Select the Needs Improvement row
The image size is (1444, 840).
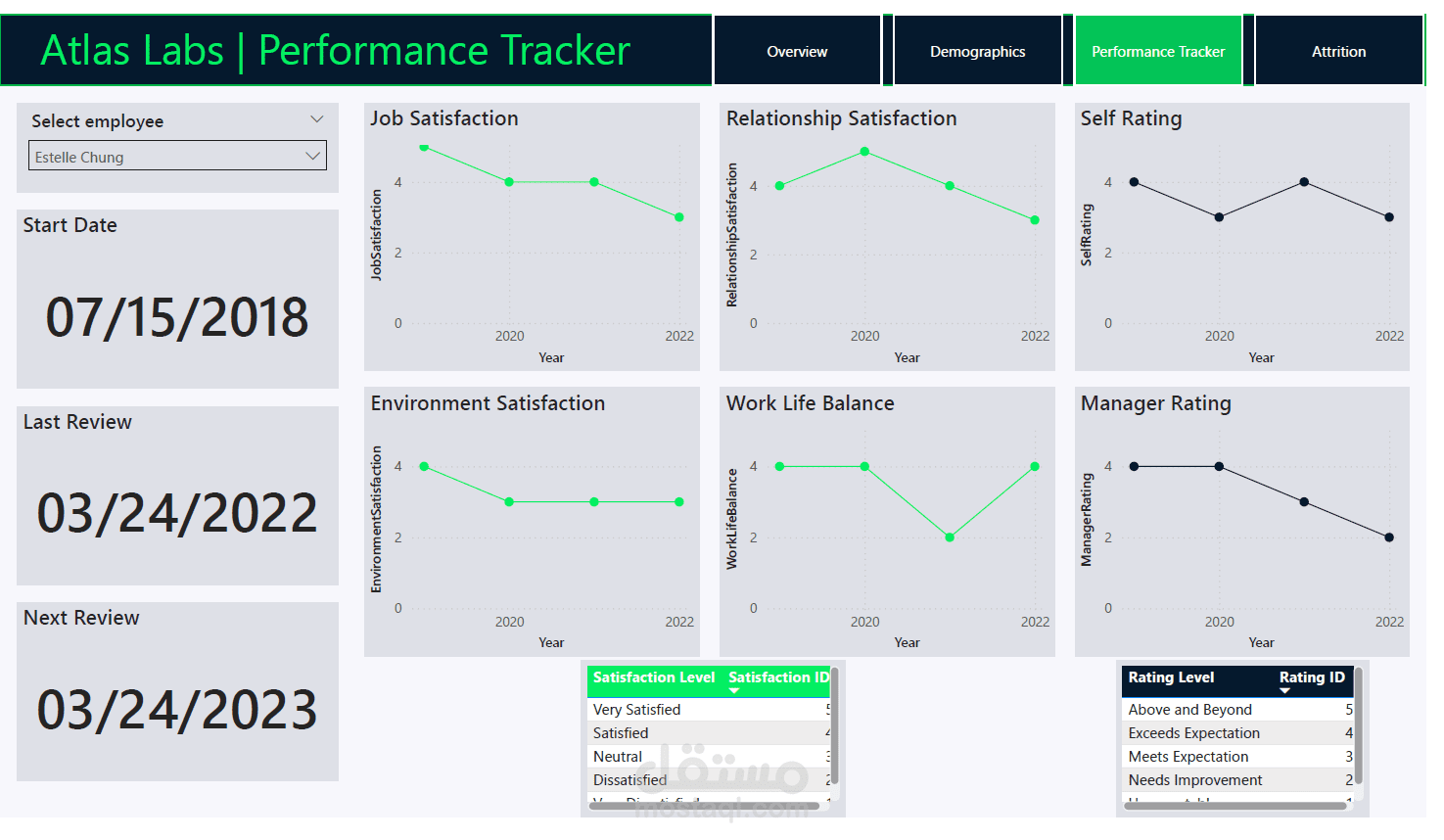[x=1237, y=780]
